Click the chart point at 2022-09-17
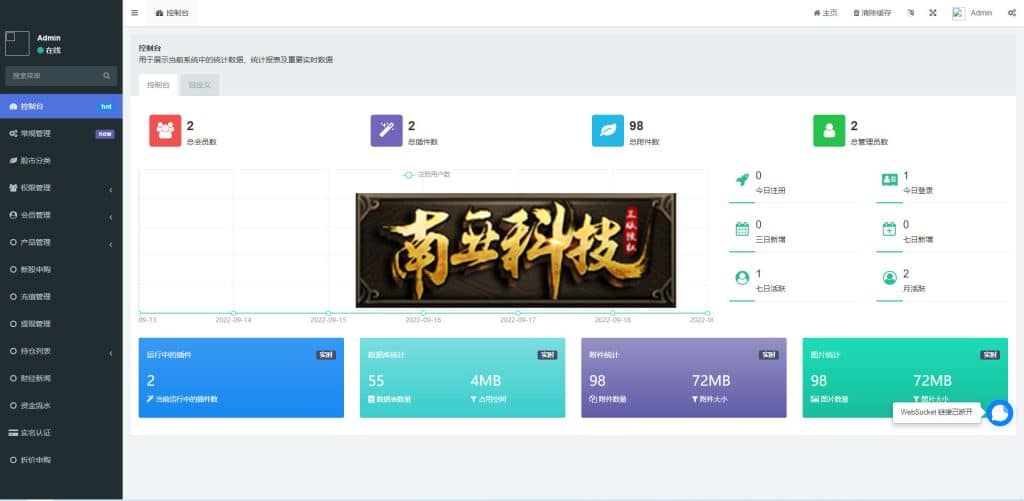 [518, 313]
